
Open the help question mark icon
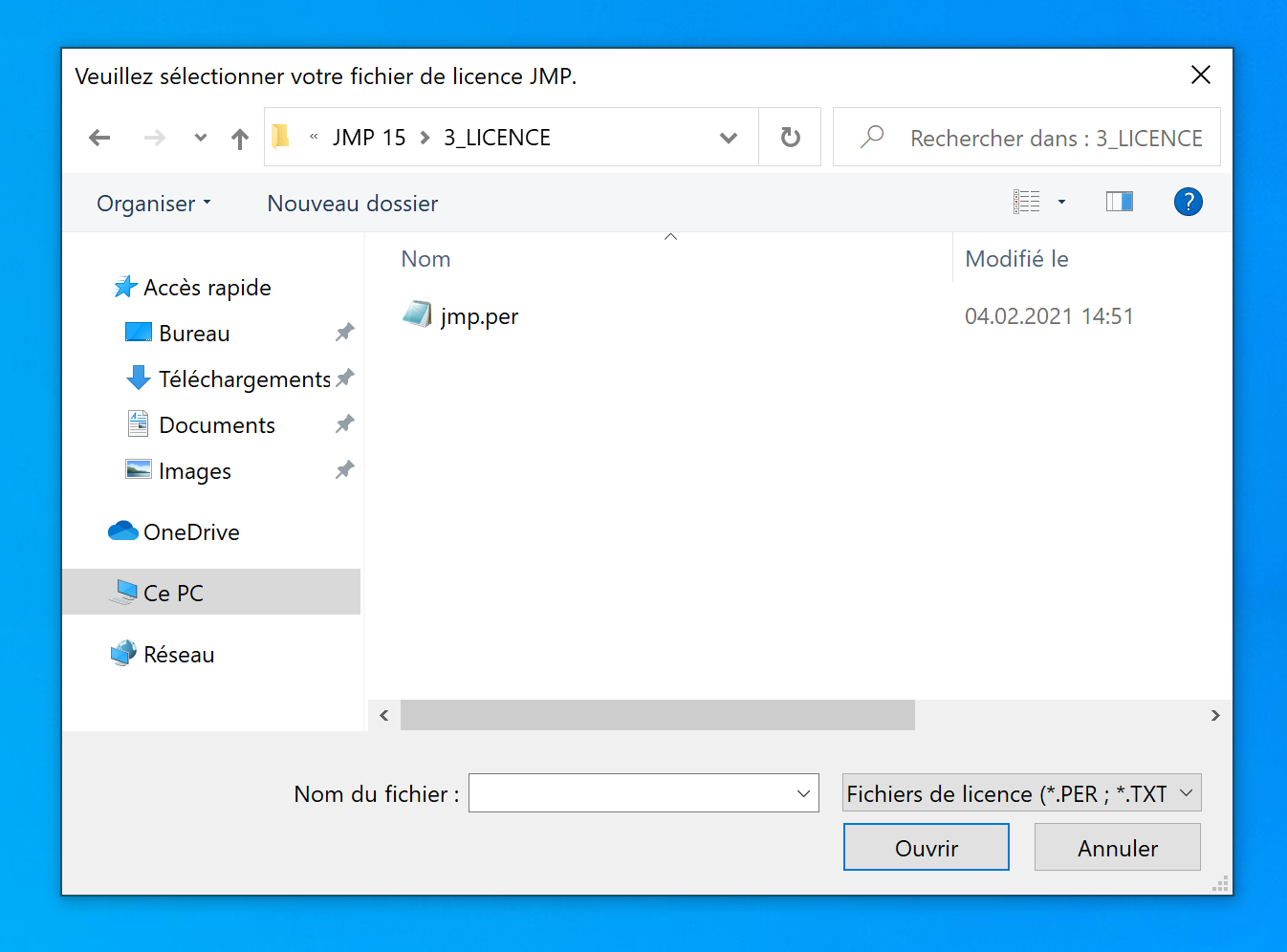click(x=1188, y=202)
